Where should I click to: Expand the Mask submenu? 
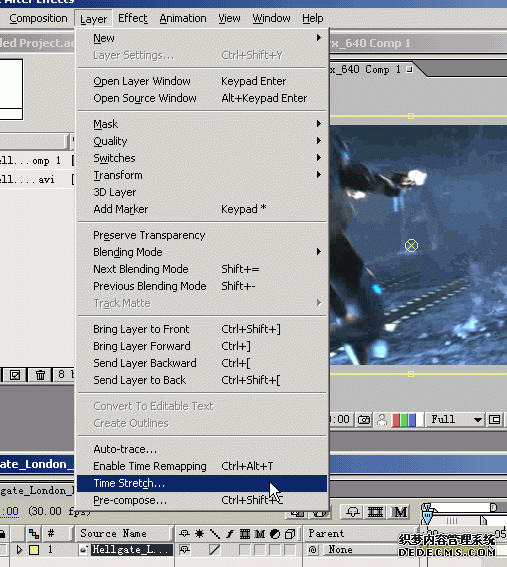202,124
